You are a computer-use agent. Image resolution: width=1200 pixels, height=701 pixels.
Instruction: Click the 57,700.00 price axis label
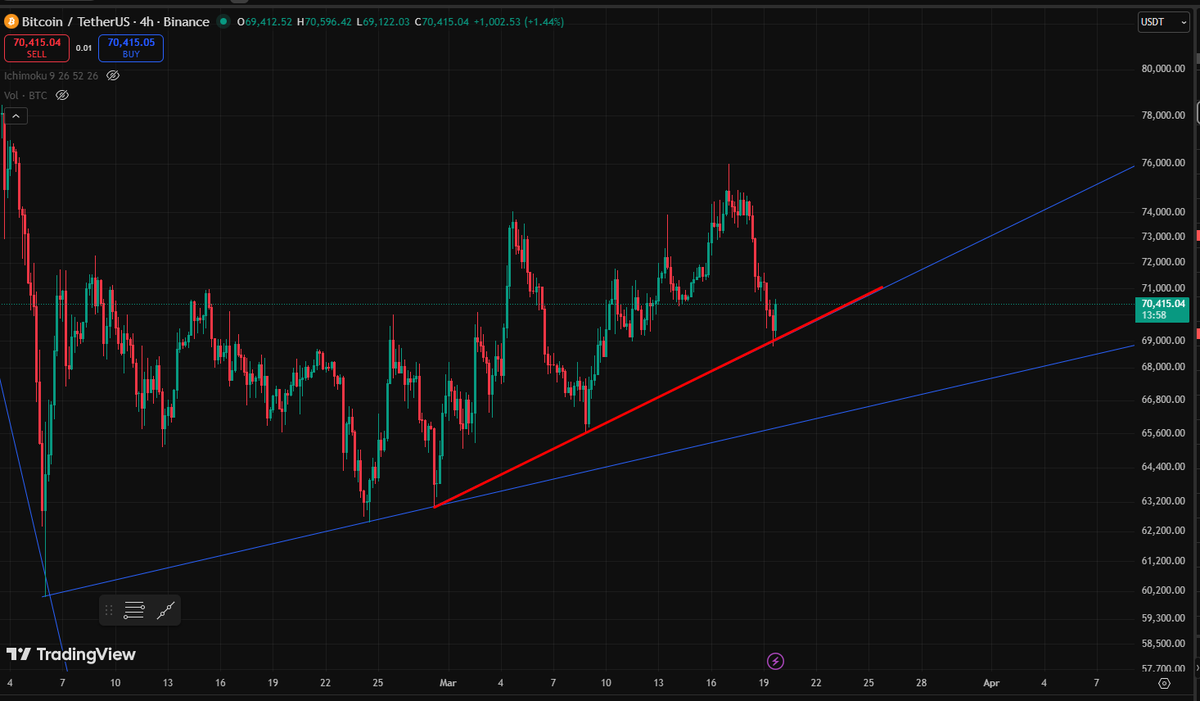click(1162, 669)
